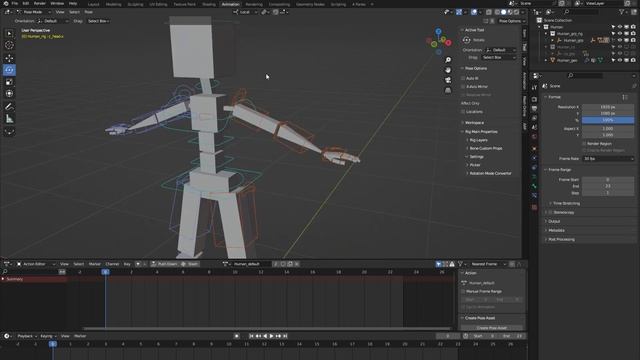Switch to the Layout workspace tab
This screenshot has width=640, height=360.
pyautogui.click(x=93, y=4)
